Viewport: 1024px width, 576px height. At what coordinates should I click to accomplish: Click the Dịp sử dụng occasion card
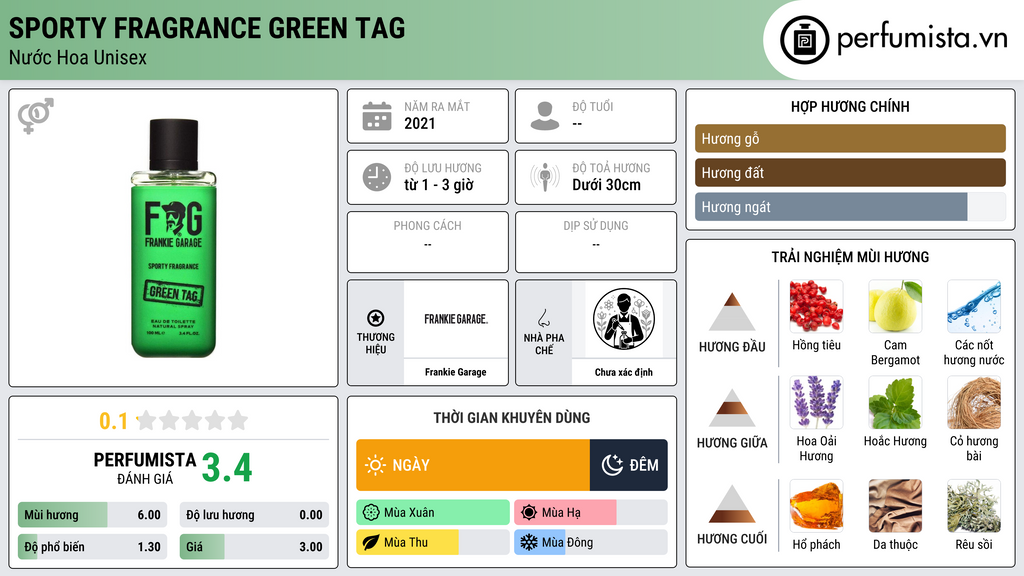[x=596, y=242]
